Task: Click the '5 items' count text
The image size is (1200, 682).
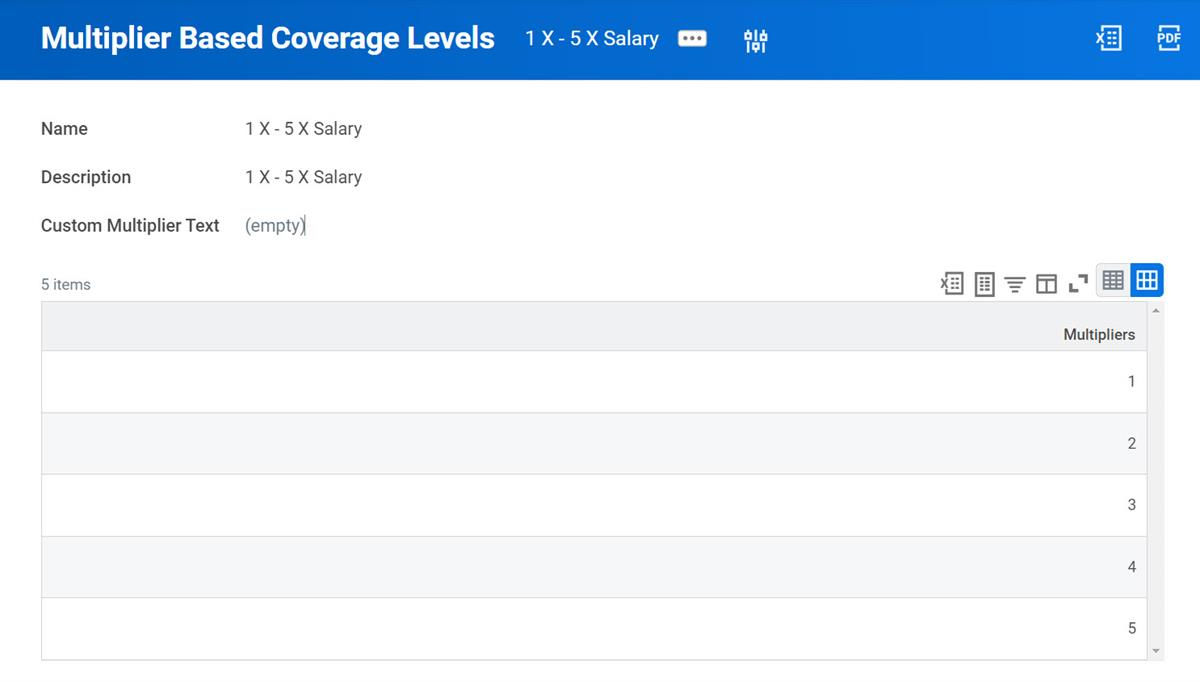Action: coord(66,285)
